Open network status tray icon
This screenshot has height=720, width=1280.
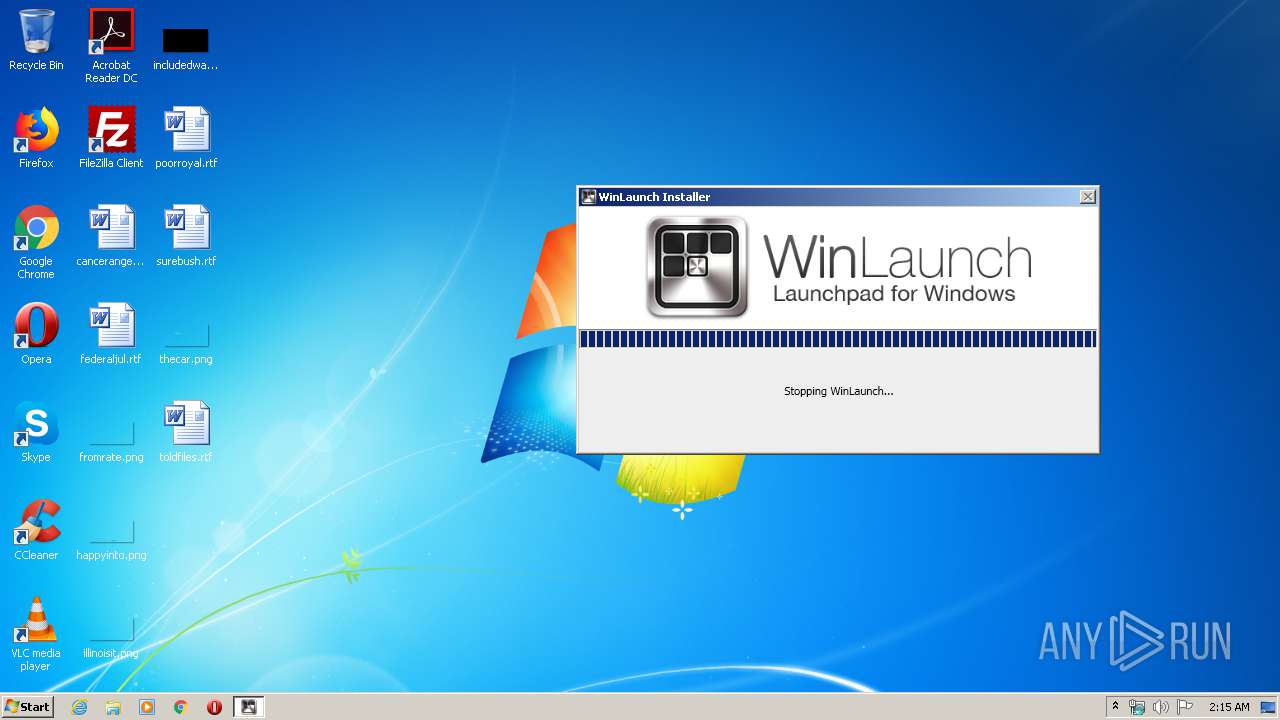point(1137,707)
